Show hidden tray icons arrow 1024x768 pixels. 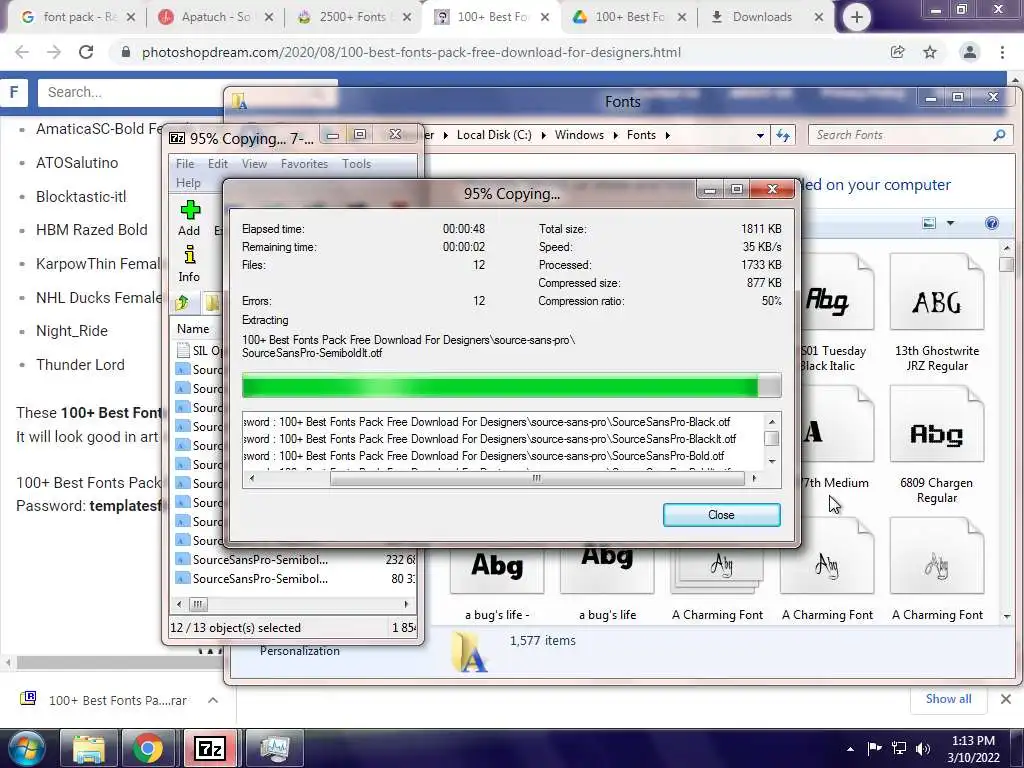(850, 749)
